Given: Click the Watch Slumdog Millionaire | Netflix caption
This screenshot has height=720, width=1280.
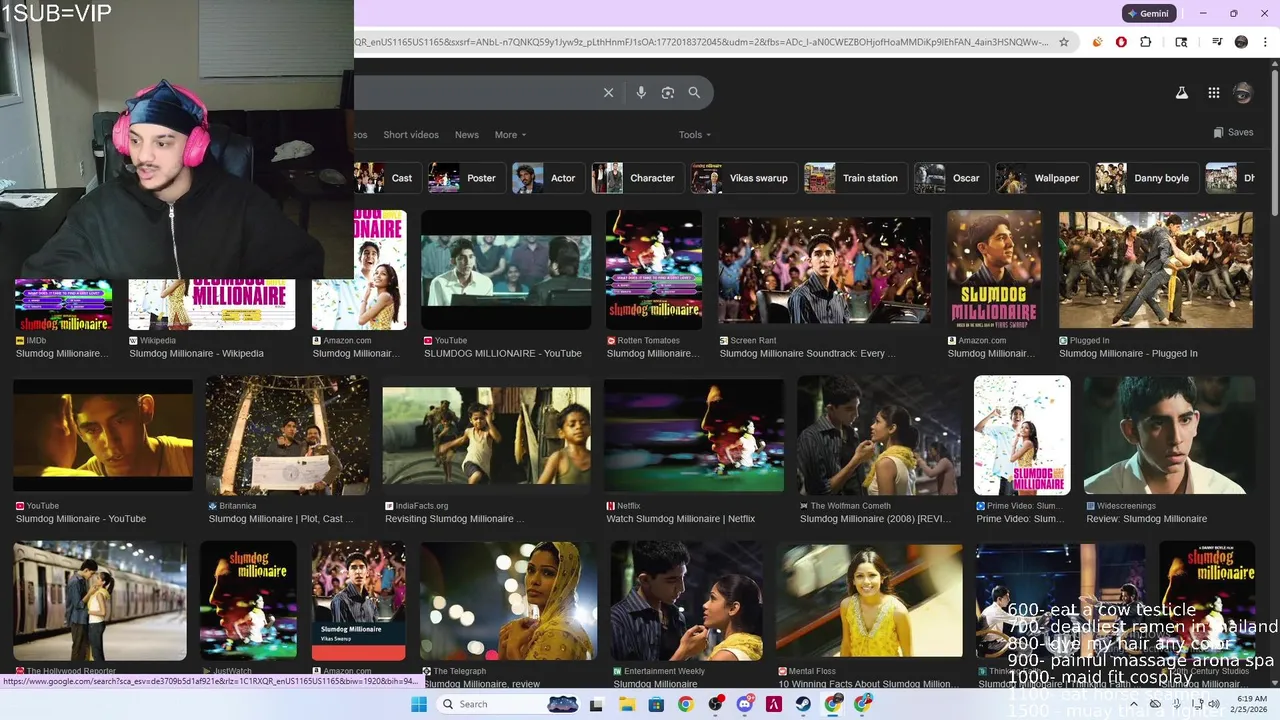Looking at the screenshot, I should point(680,519).
